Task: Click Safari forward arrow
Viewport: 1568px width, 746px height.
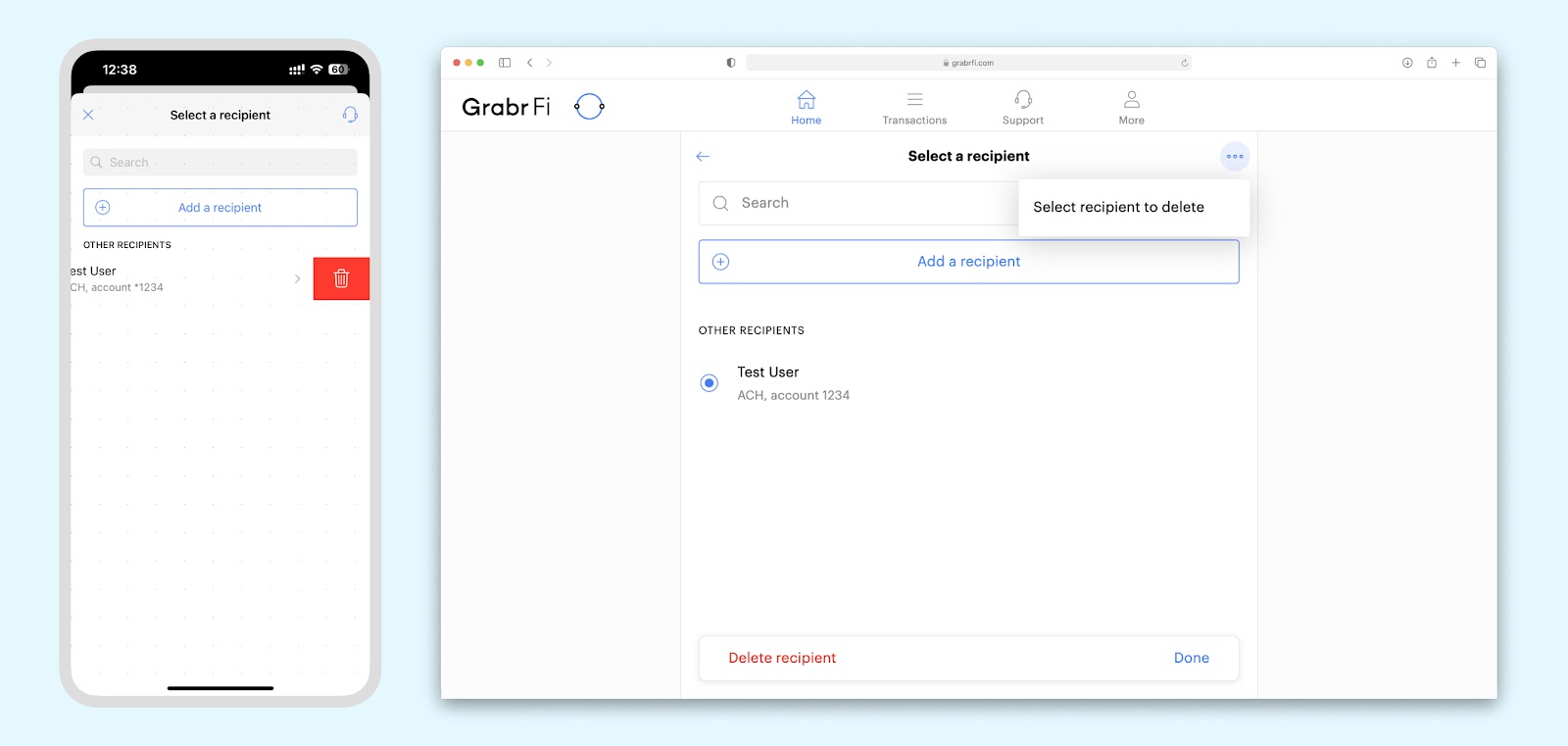Action: click(x=549, y=63)
